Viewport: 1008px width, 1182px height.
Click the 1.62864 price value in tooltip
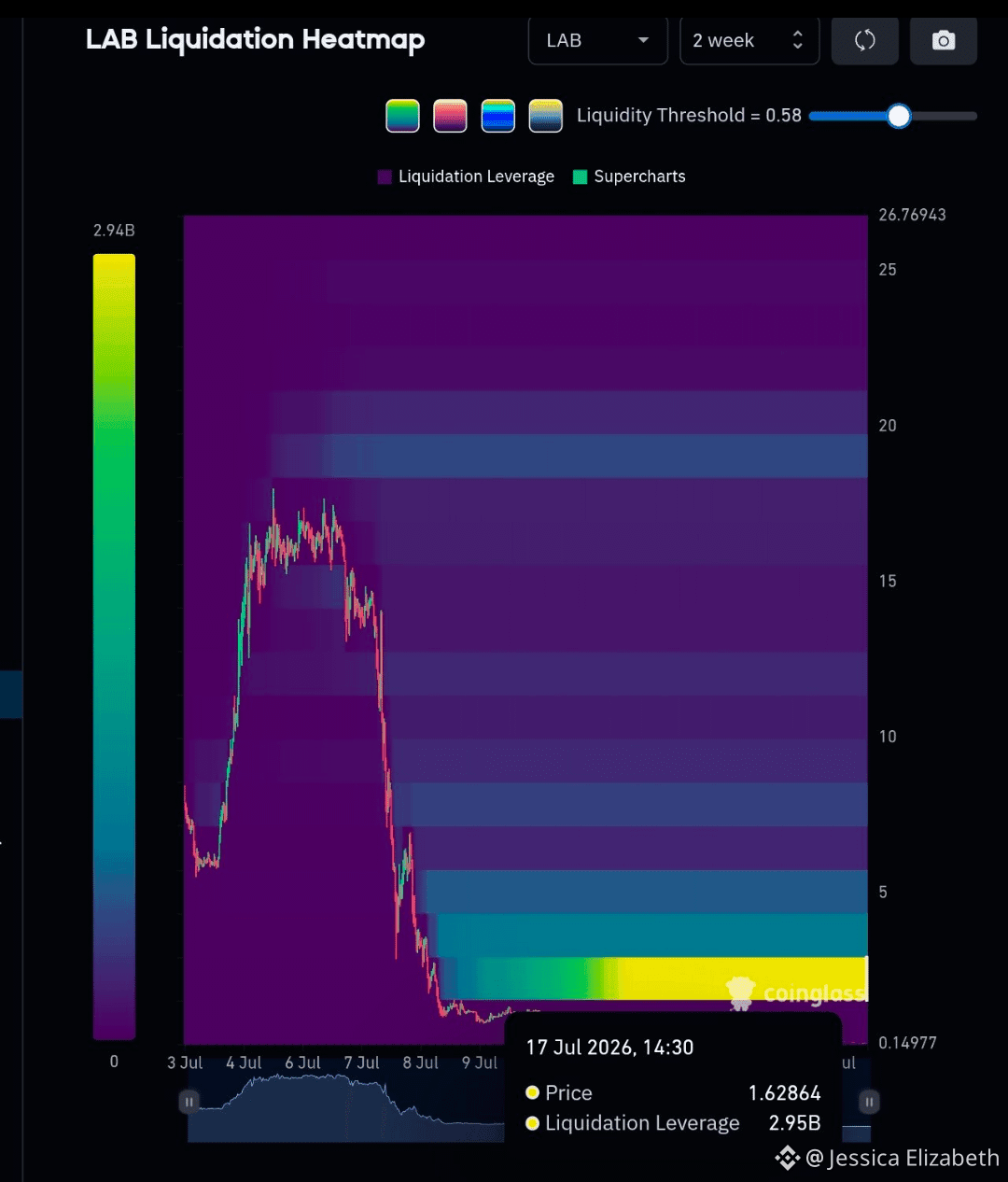coord(785,1092)
